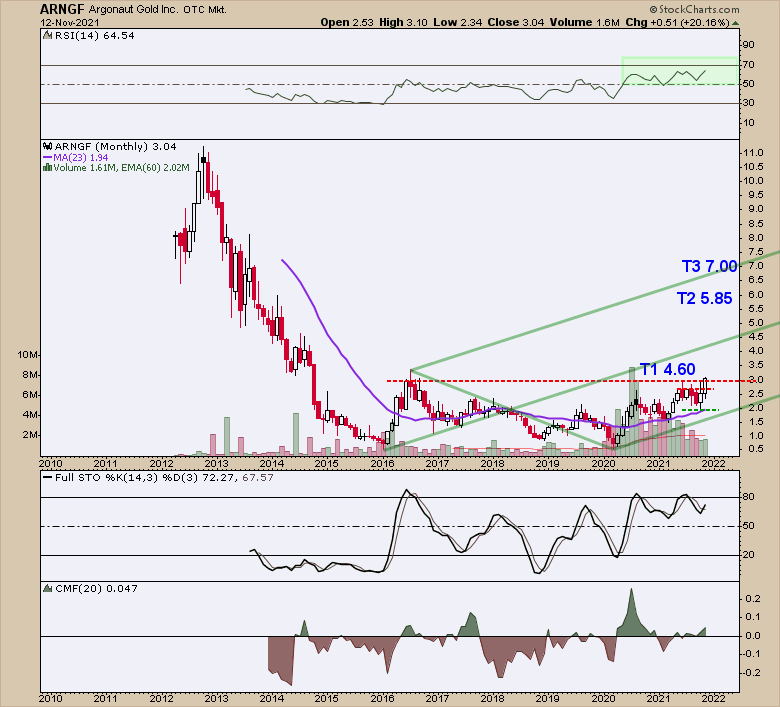Click the ARNGF ticker symbol title
The image size is (780, 707).
[62, 9]
